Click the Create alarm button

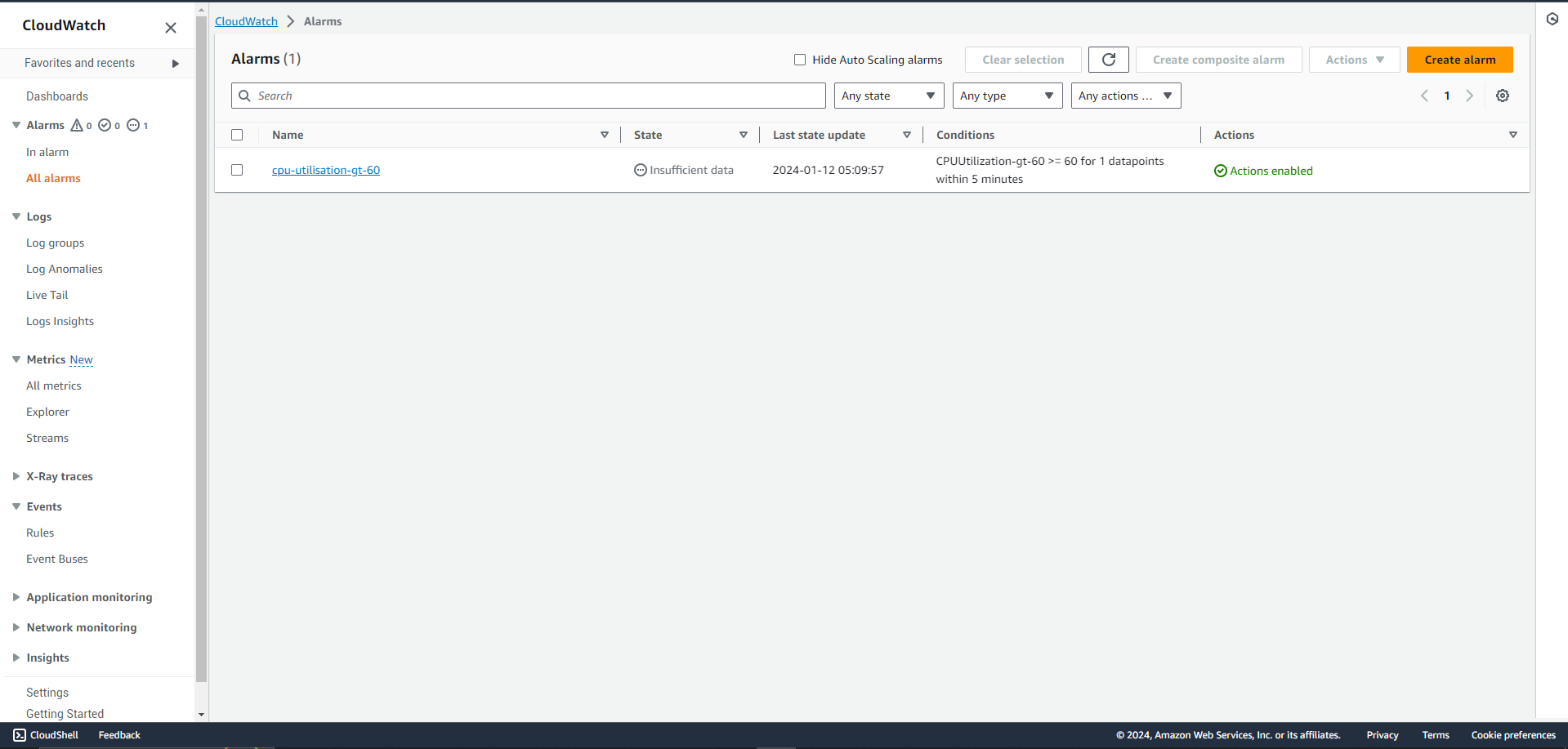point(1460,60)
